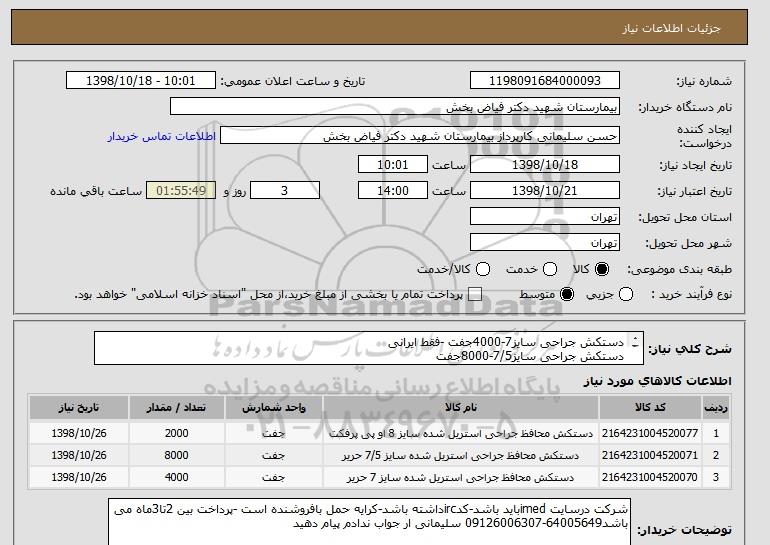Image resolution: width=770 pixels, height=545 pixels.
Task: Click product code 2164231004520077
Action: 650,433
